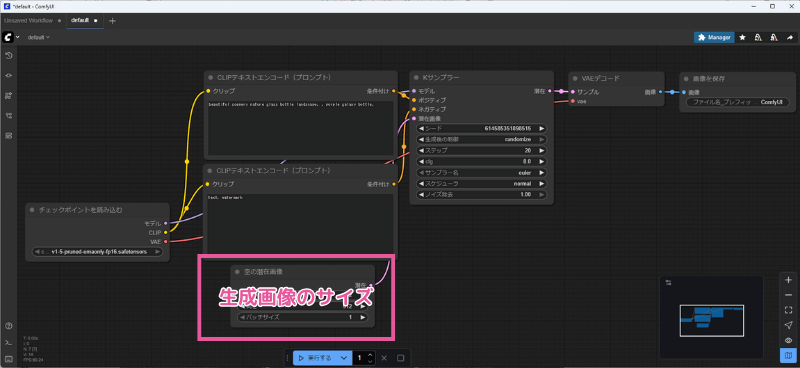Increase cfg value with right arrow
Screen dimensions: 800x368
coord(542,162)
